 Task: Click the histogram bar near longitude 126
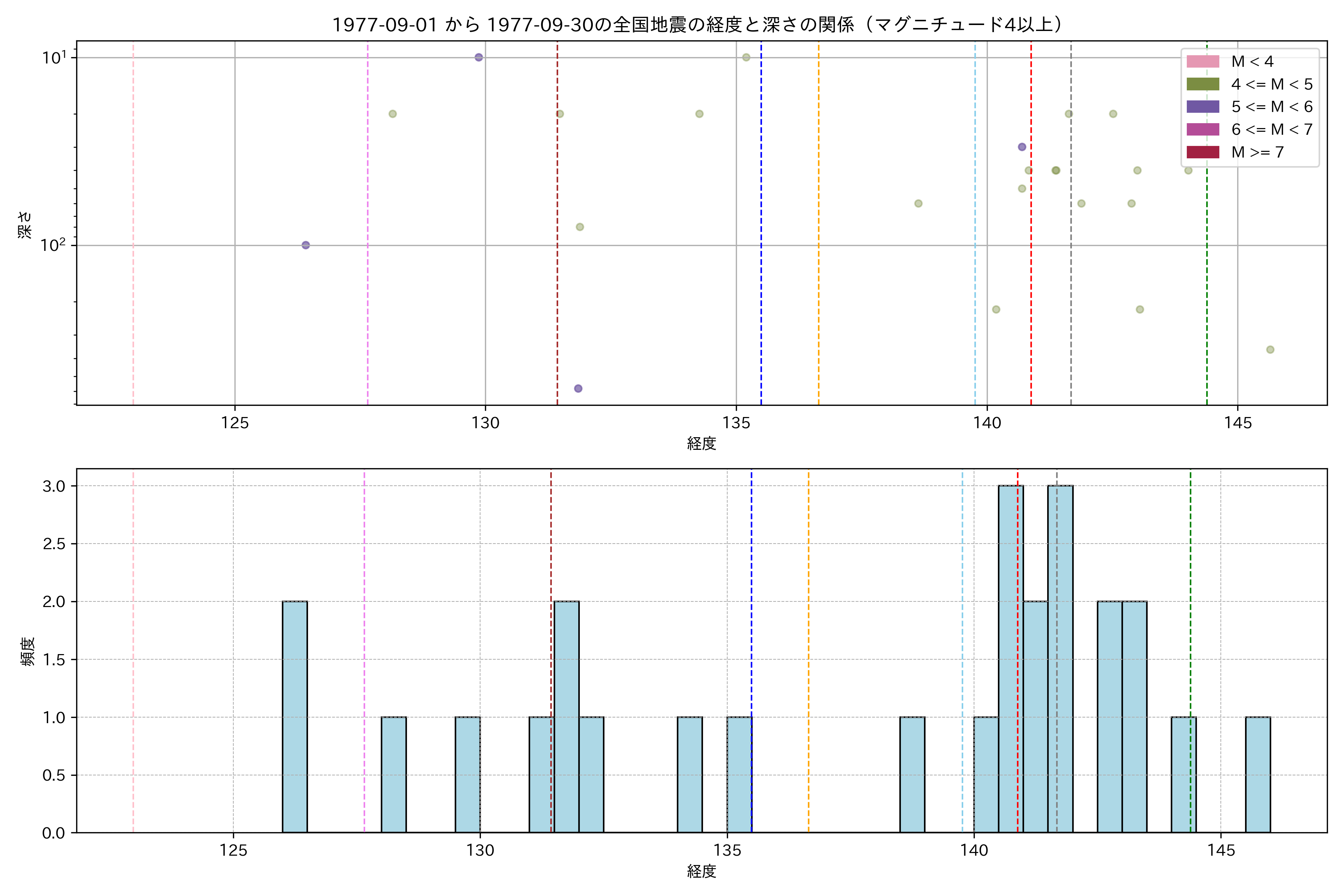295,717
